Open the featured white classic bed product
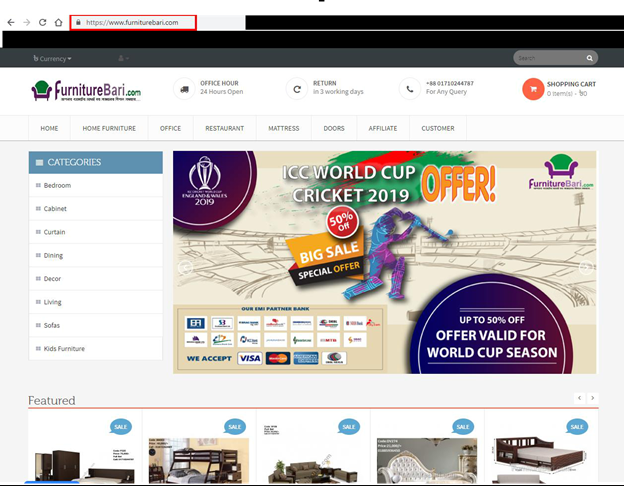Screen dimensions: 624x486 point(427,461)
